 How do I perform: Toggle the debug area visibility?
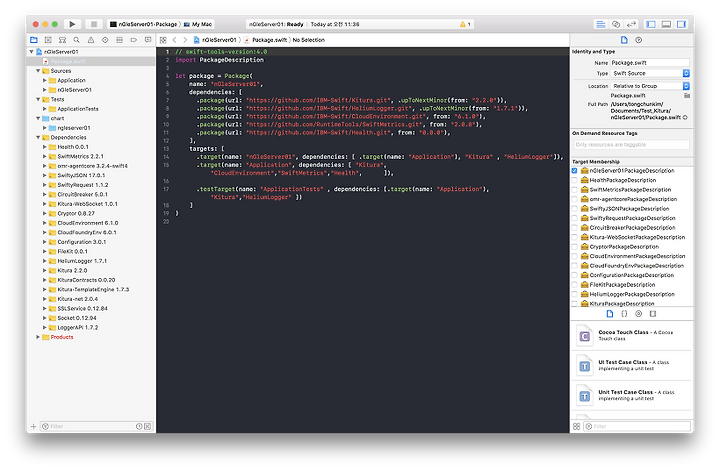[x=666, y=24]
